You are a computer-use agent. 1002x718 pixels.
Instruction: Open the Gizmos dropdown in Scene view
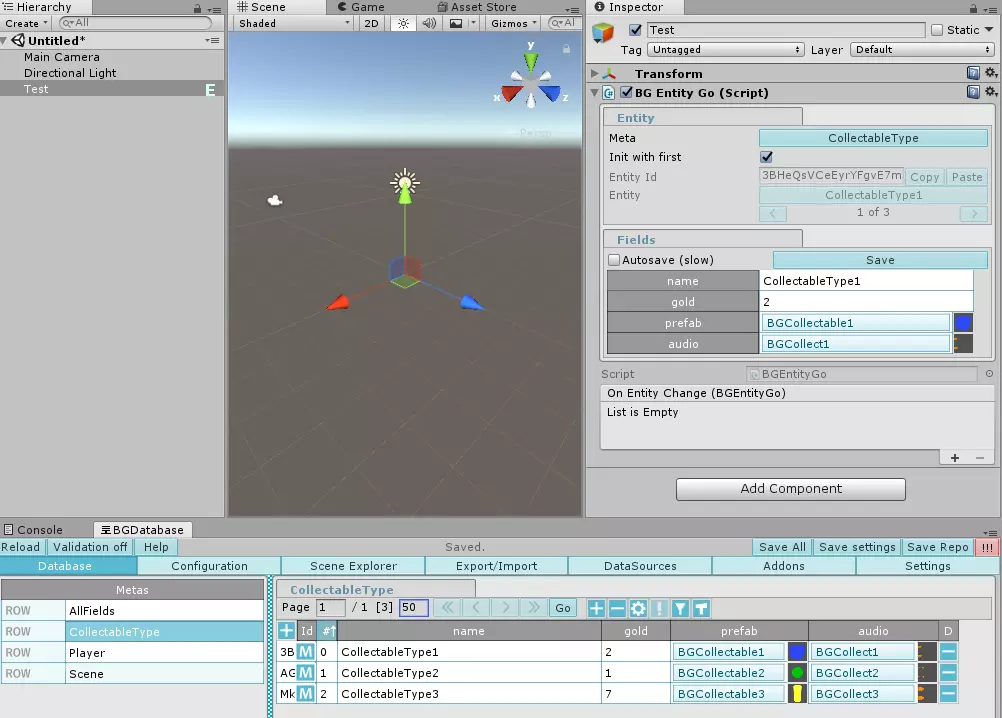(514, 23)
